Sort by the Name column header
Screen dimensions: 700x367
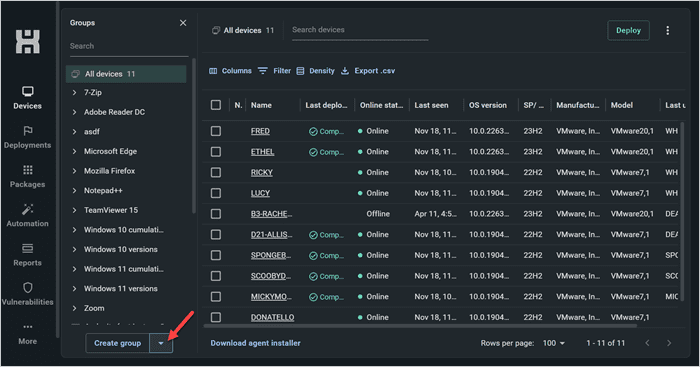click(x=261, y=105)
